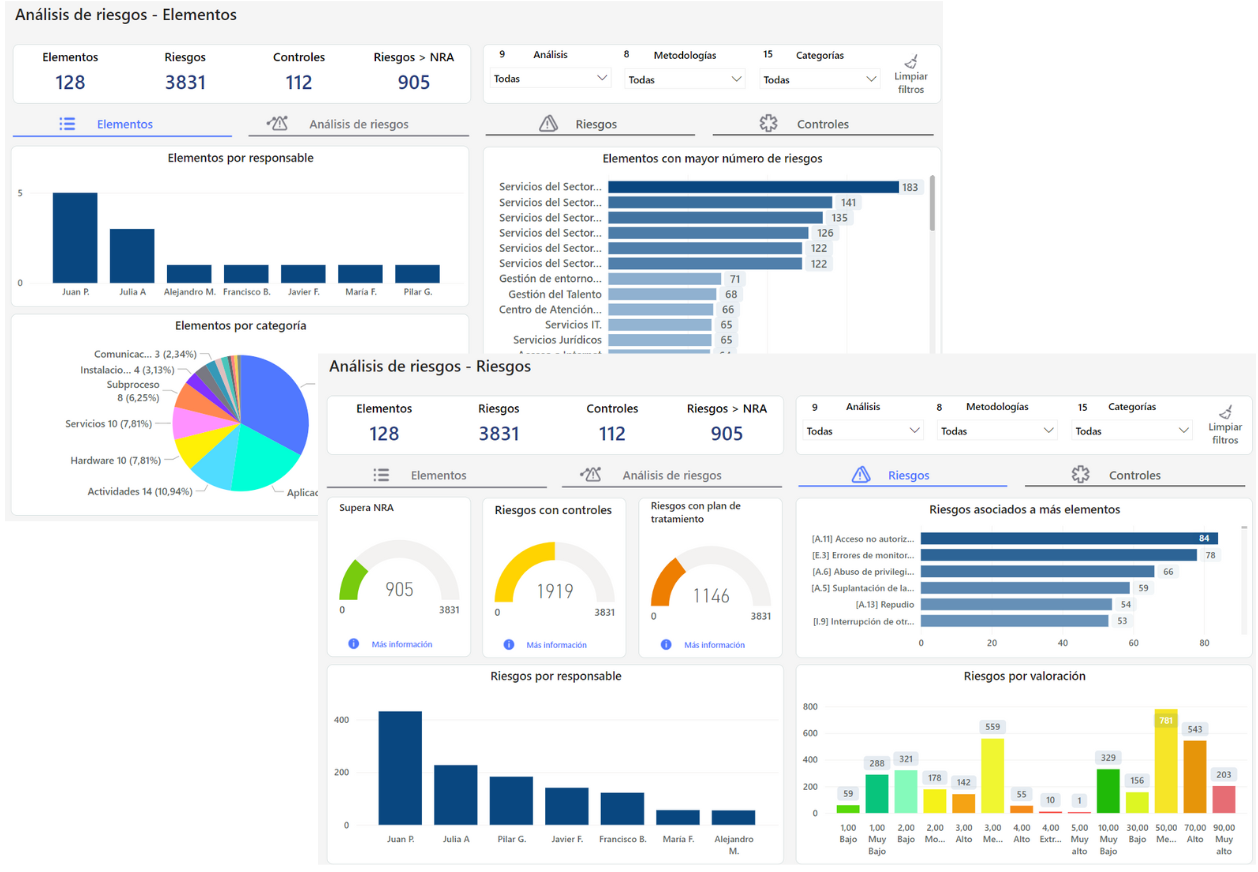Click the 183 bar in Elementos con mayor número de riesgos

pyautogui.click(x=752, y=187)
